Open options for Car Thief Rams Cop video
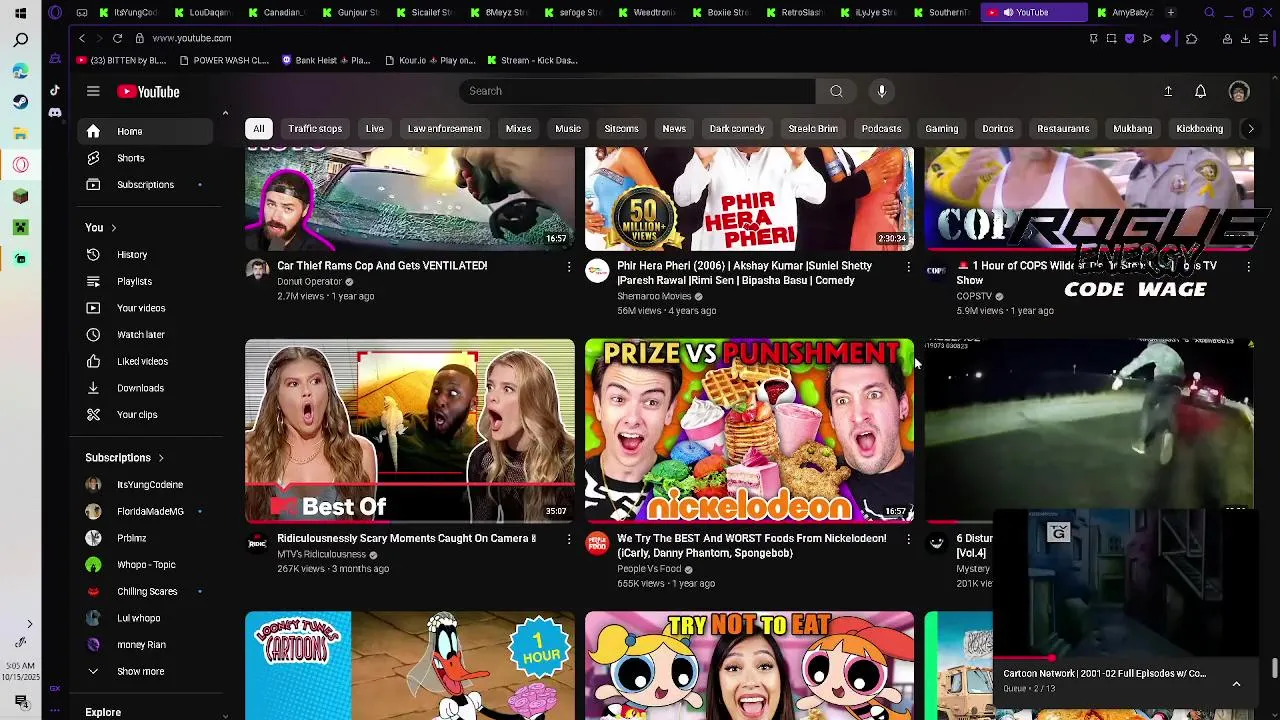This screenshot has width=1280, height=720. tap(568, 267)
